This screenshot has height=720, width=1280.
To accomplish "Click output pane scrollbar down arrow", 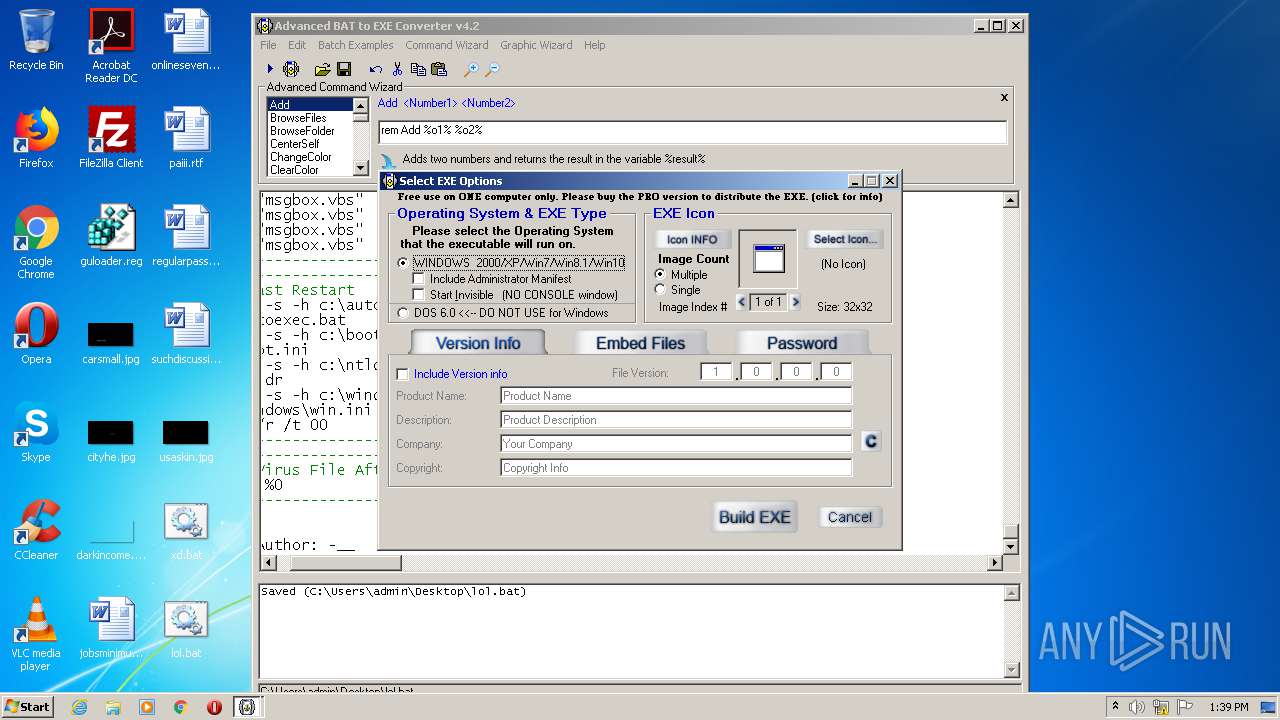I will pyautogui.click(x=1011, y=670).
